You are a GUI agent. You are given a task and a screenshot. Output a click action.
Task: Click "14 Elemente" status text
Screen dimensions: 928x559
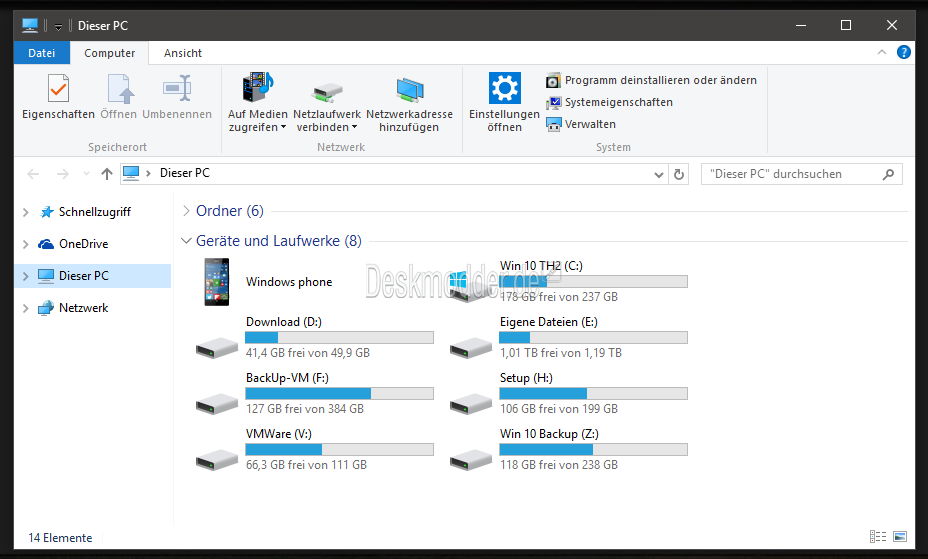pyautogui.click(x=60, y=538)
